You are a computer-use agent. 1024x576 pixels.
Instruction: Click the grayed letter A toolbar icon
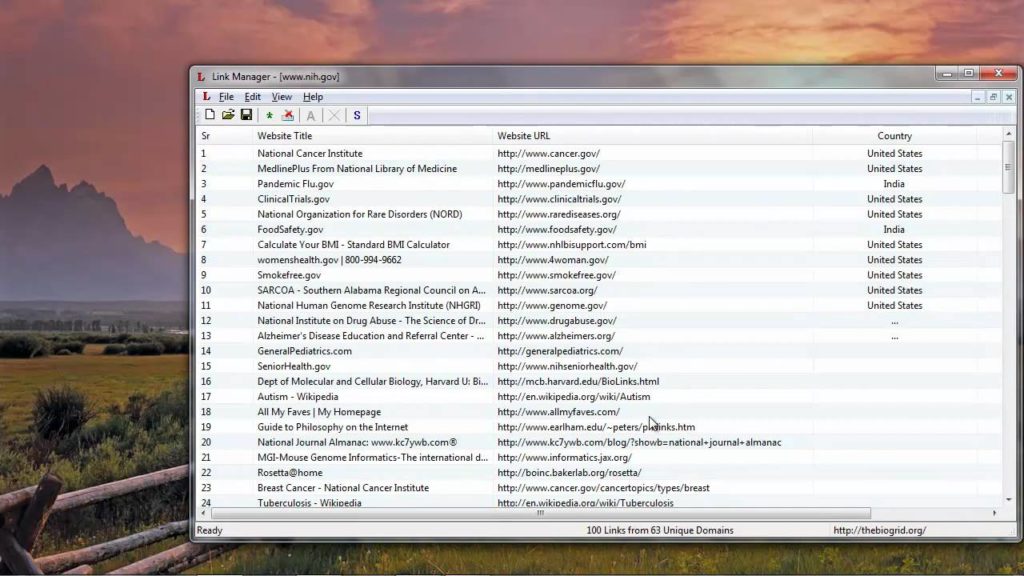[x=311, y=116]
